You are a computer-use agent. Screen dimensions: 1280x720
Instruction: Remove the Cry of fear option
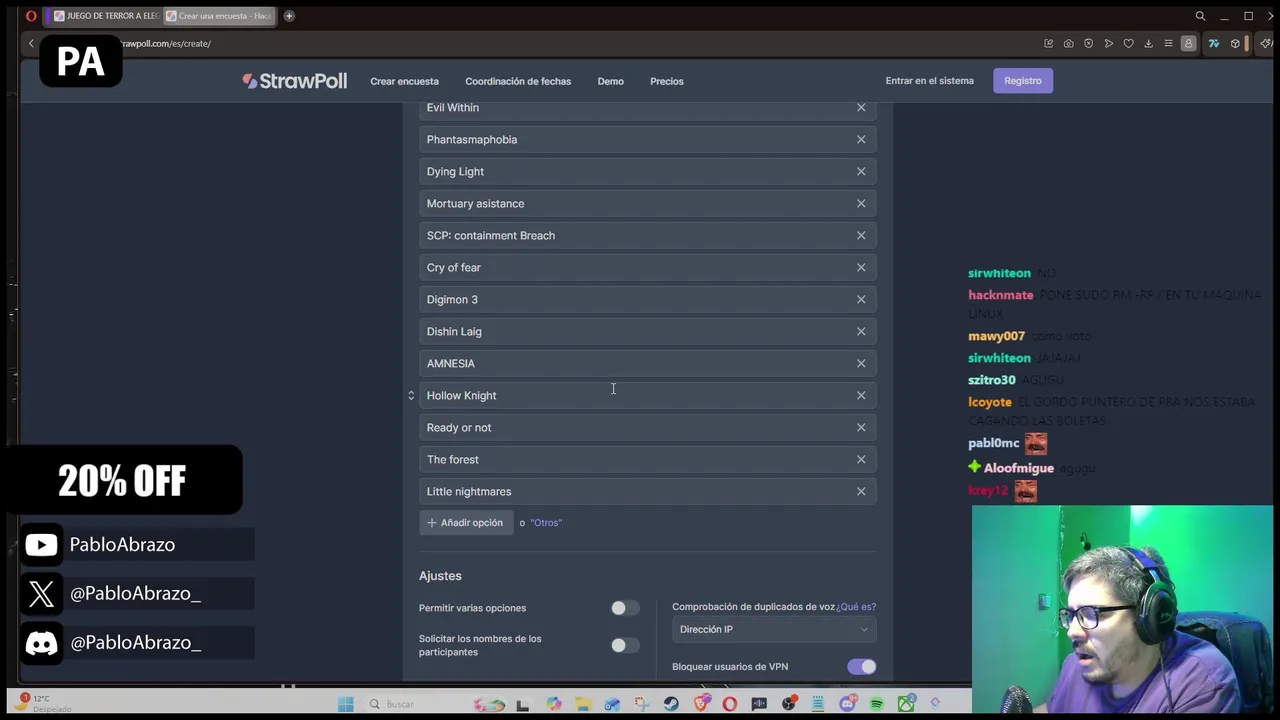tap(861, 267)
